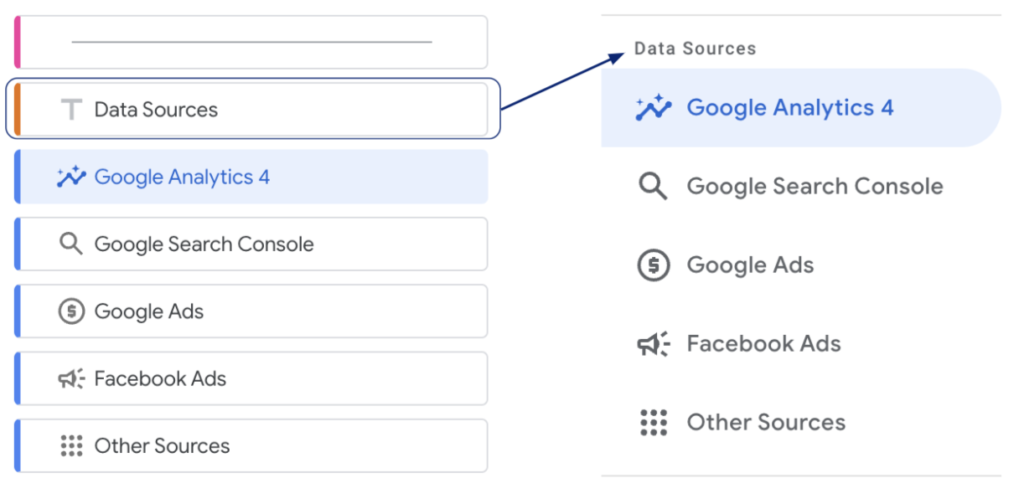Image resolution: width=1024 pixels, height=494 pixels.
Task: Click grid dots icon in left Other Sources row
Action: [x=71, y=446]
